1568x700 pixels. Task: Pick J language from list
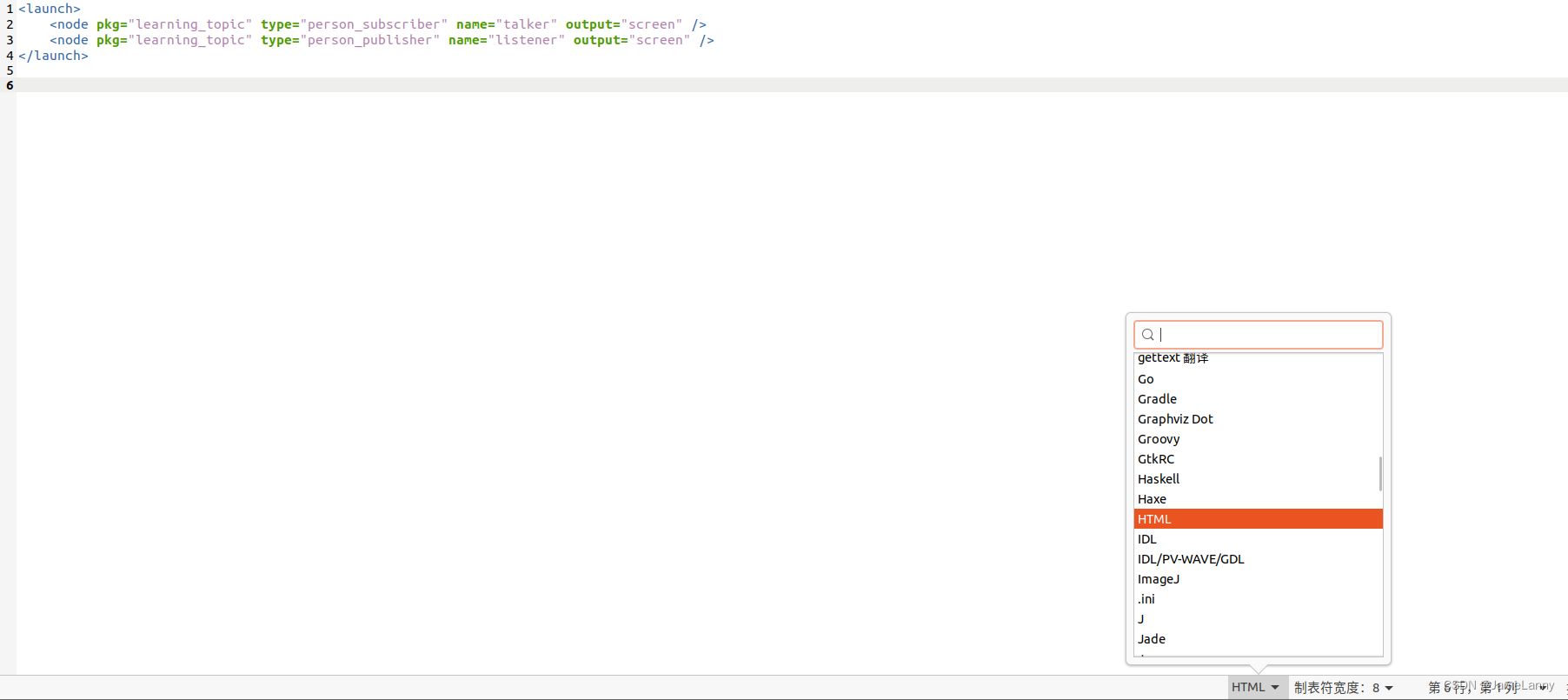pos(1258,619)
